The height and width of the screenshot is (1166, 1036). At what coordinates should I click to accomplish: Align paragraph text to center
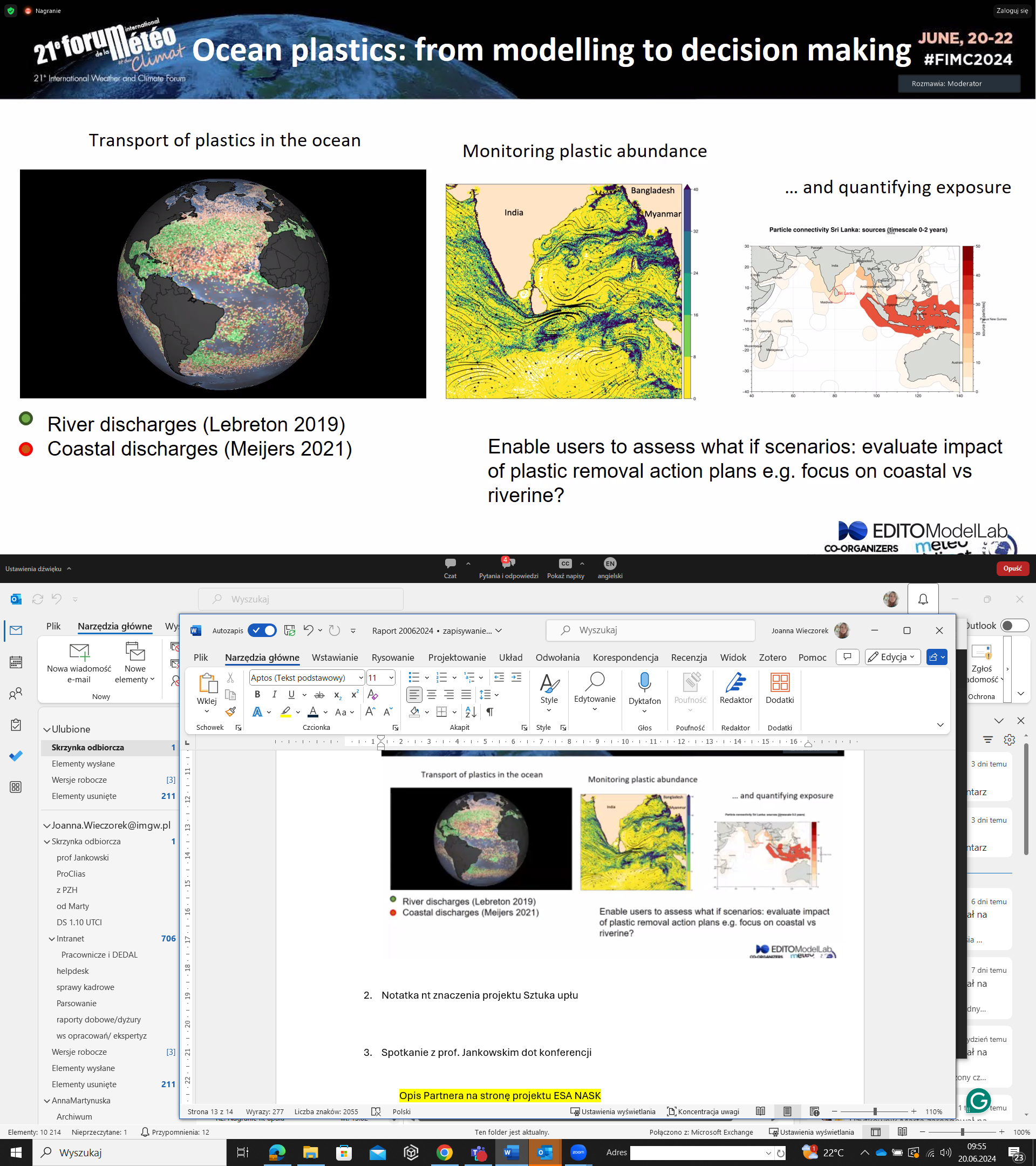432,694
